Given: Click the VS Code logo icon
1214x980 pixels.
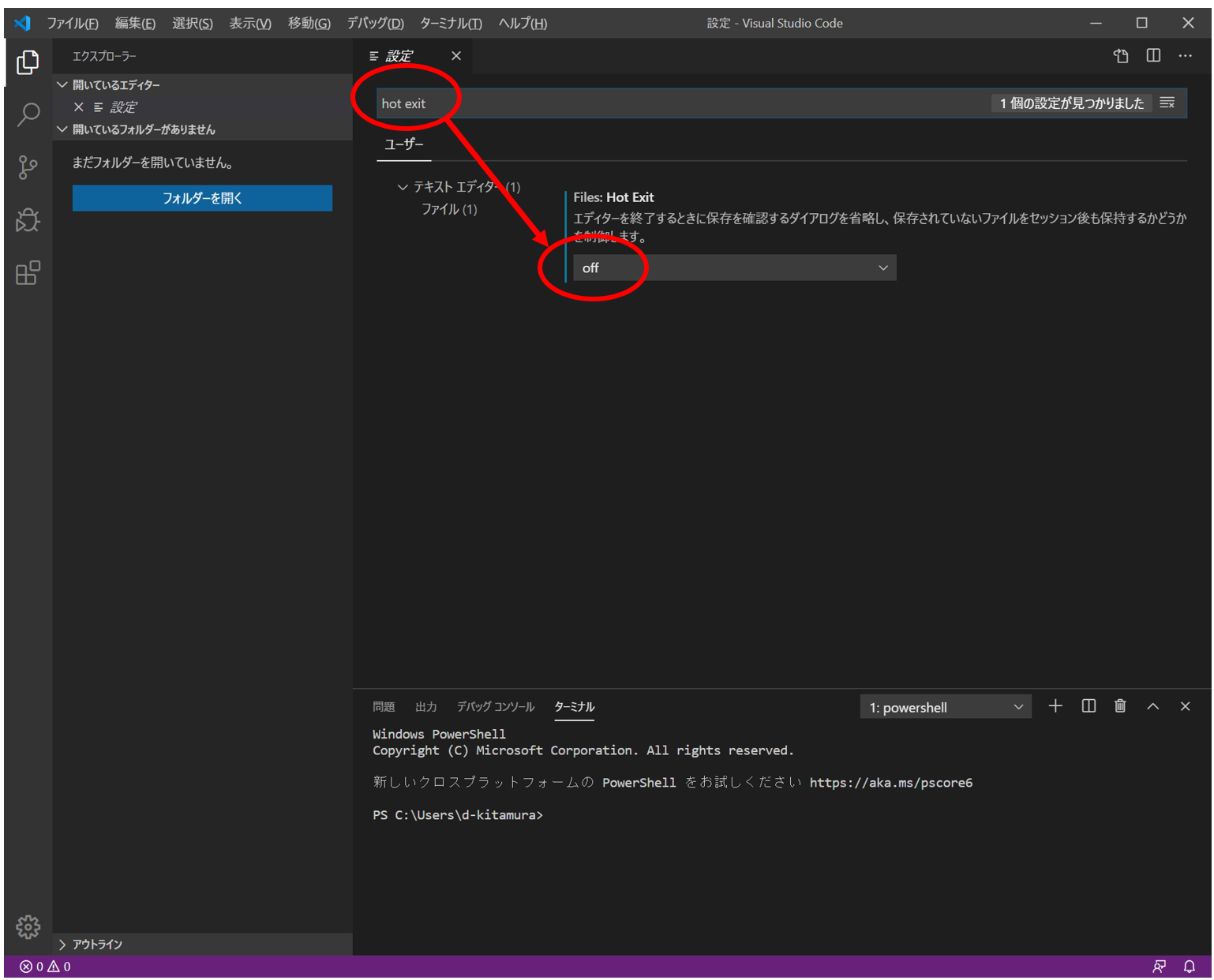Looking at the screenshot, I should pos(22,23).
